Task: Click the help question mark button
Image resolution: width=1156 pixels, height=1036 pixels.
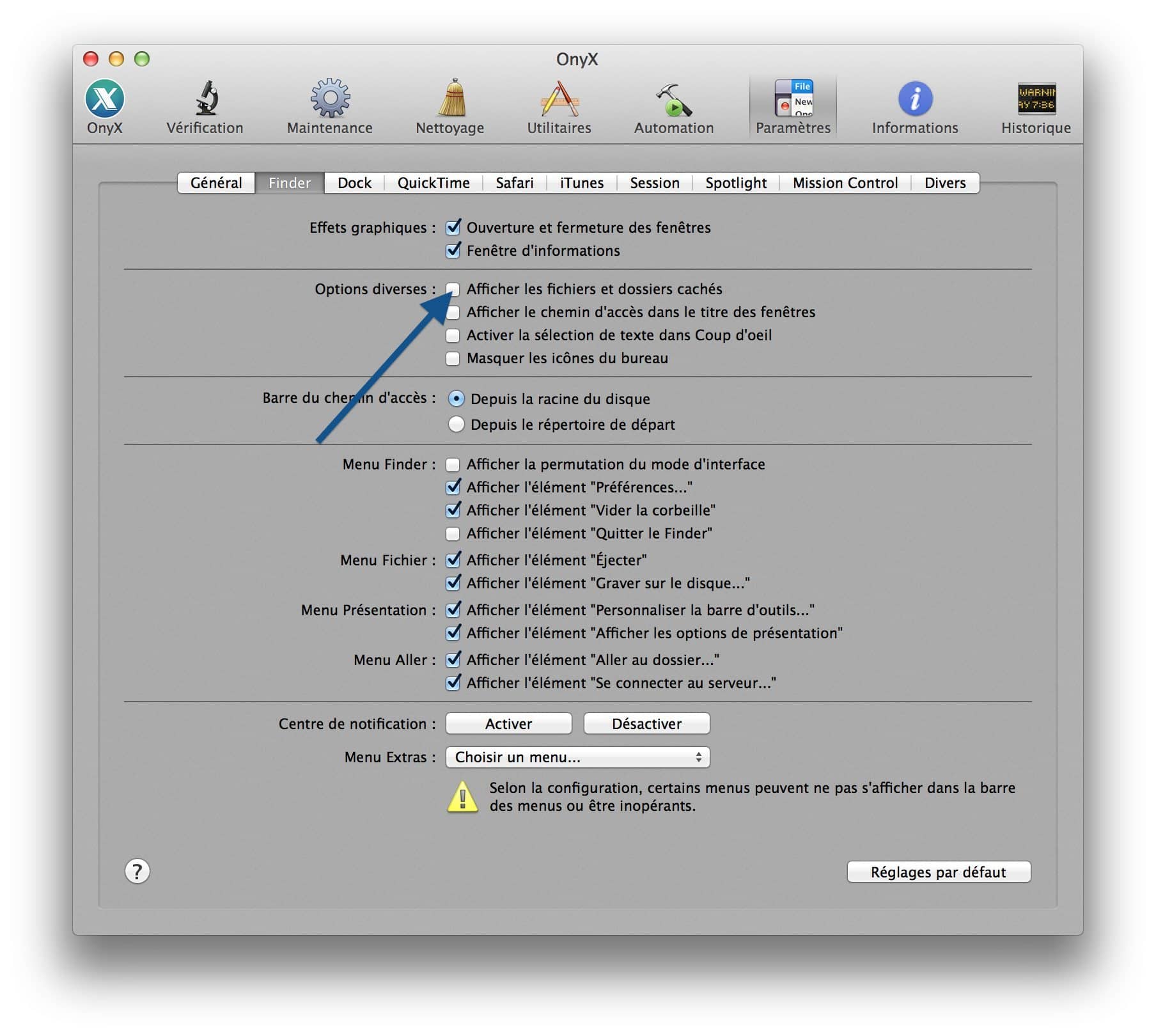Action: (x=137, y=871)
